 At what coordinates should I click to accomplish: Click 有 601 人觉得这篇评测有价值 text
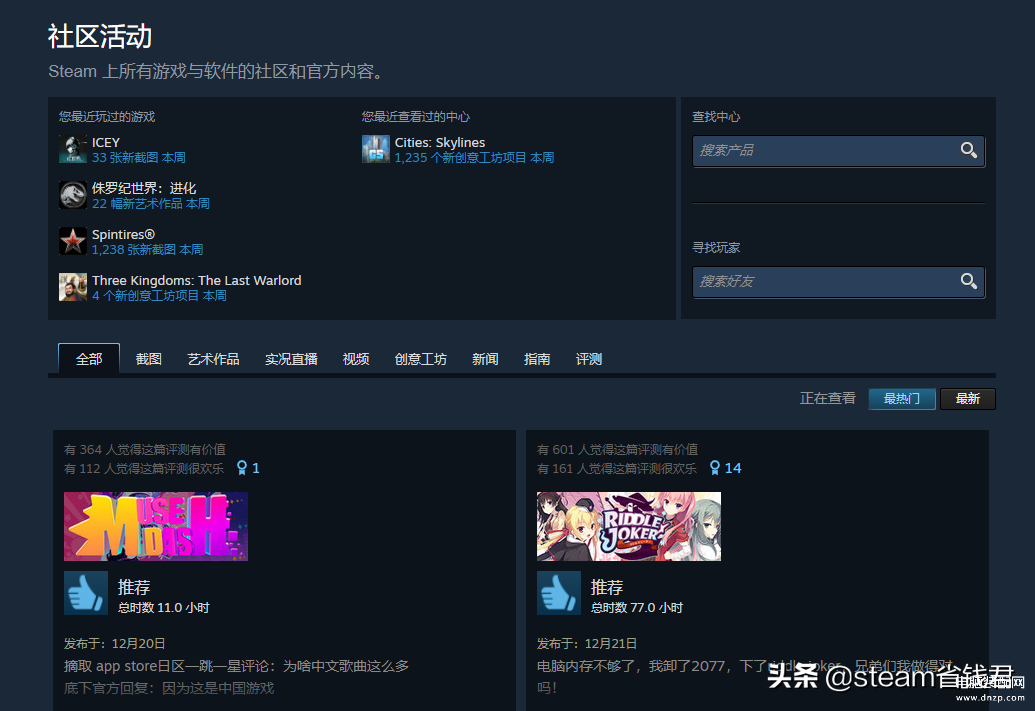click(x=617, y=450)
